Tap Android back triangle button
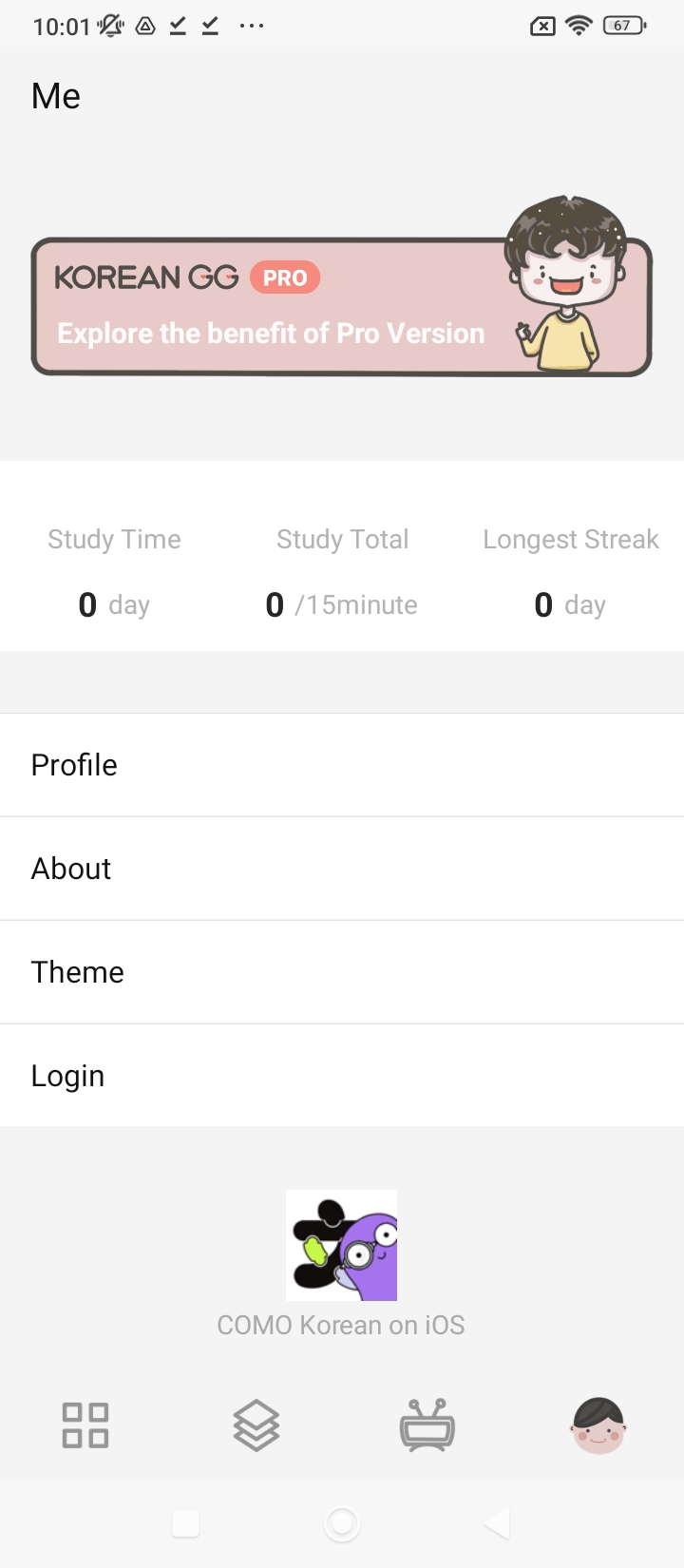 [x=497, y=1523]
